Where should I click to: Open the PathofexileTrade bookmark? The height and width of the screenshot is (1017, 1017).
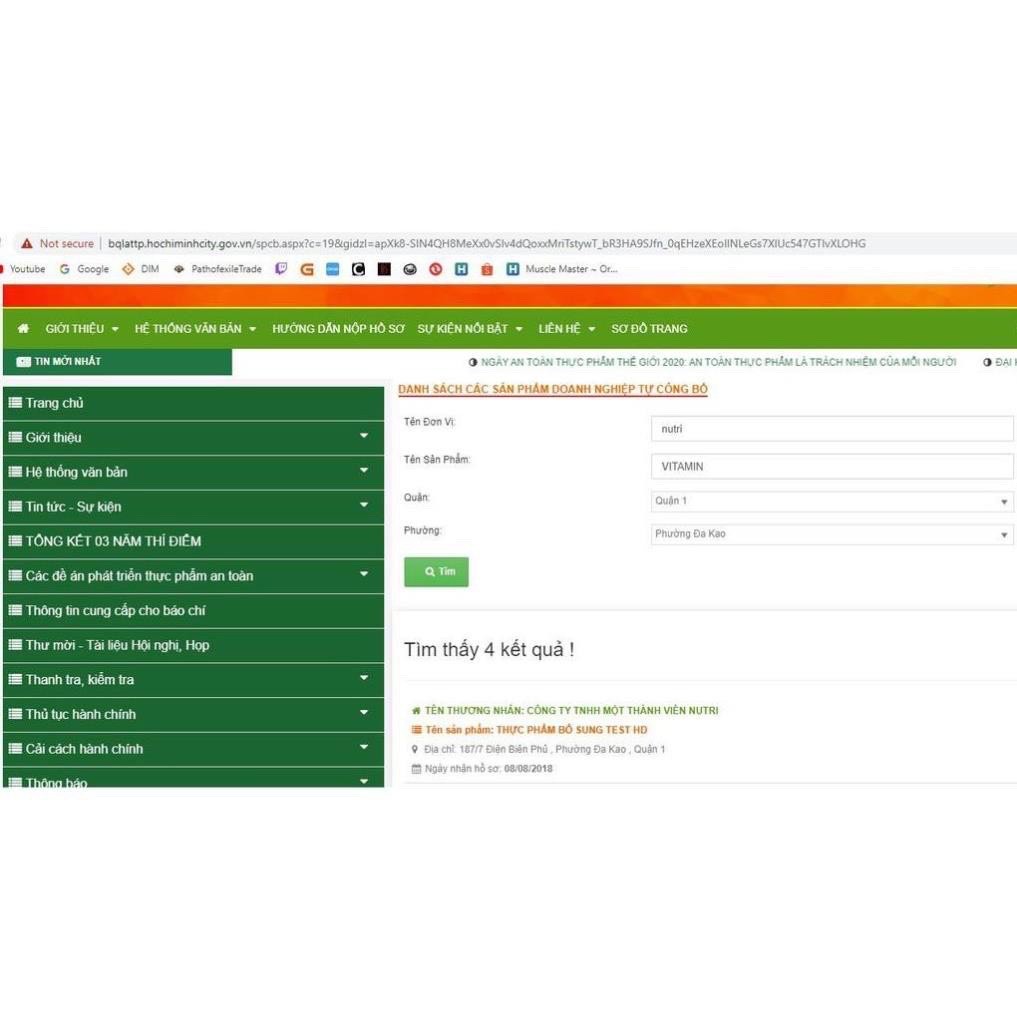(x=218, y=269)
